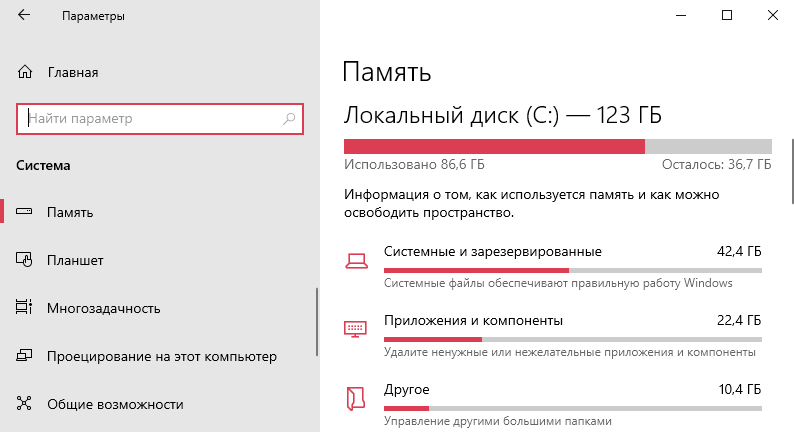The image size is (794, 432).
Task: Close the Параметры window
Action: (x=772, y=15)
